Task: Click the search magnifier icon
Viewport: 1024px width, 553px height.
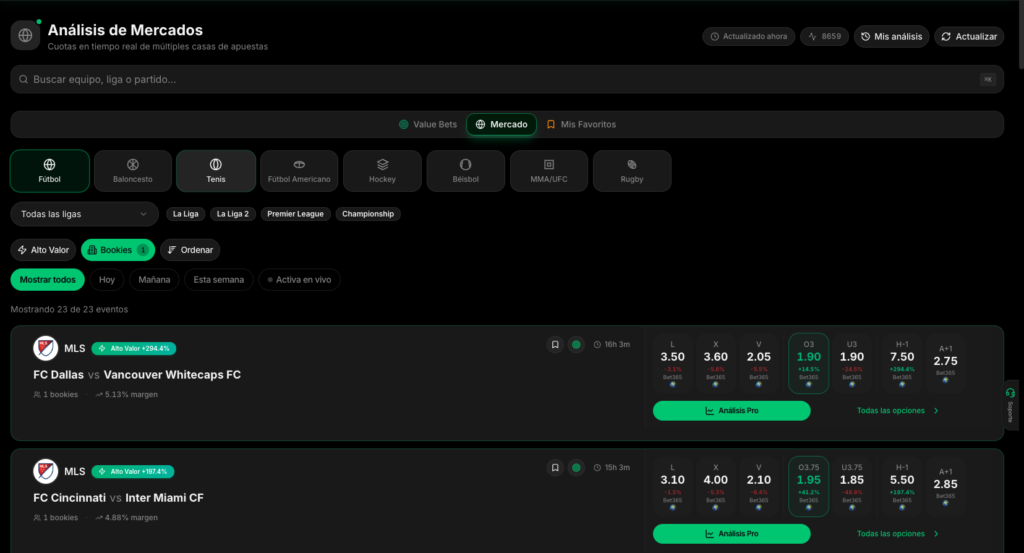Action: (24, 80)
